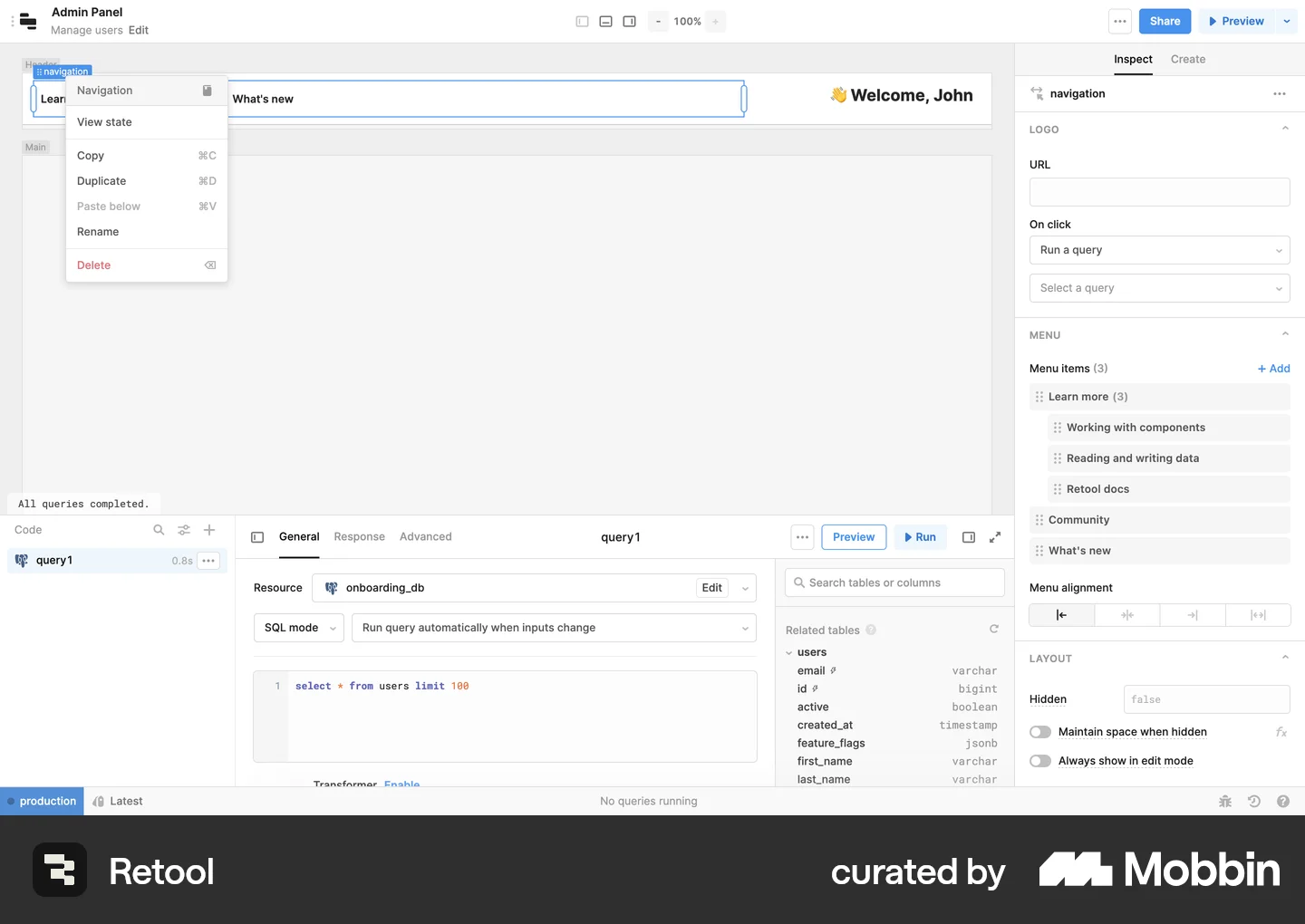Zoom out the canvas with minus

[x=658, y=22]
